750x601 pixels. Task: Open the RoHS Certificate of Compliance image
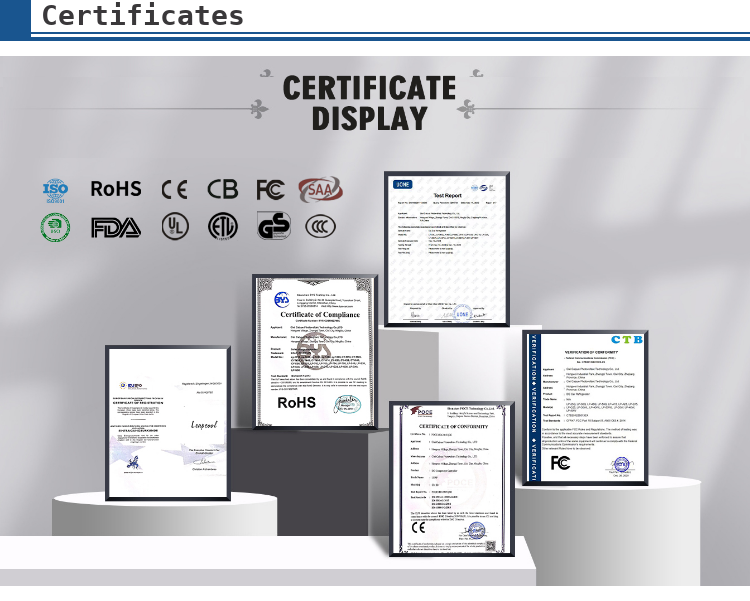(315, 352)
